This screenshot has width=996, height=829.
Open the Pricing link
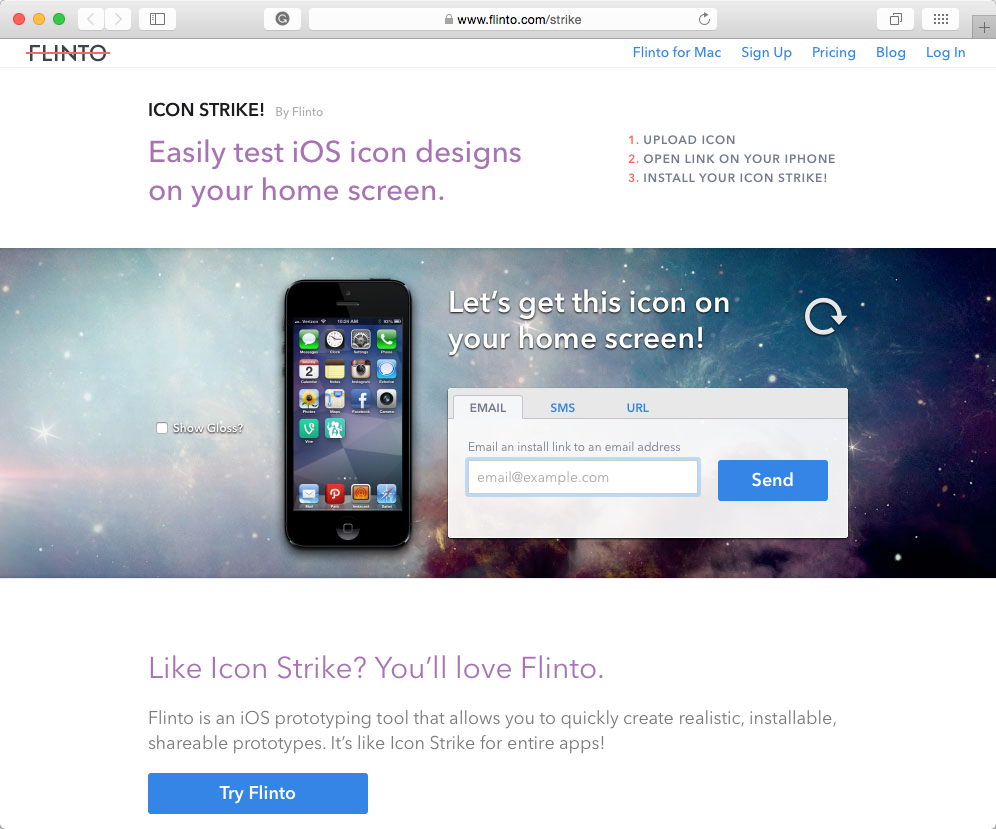click(x=833, y=53)
